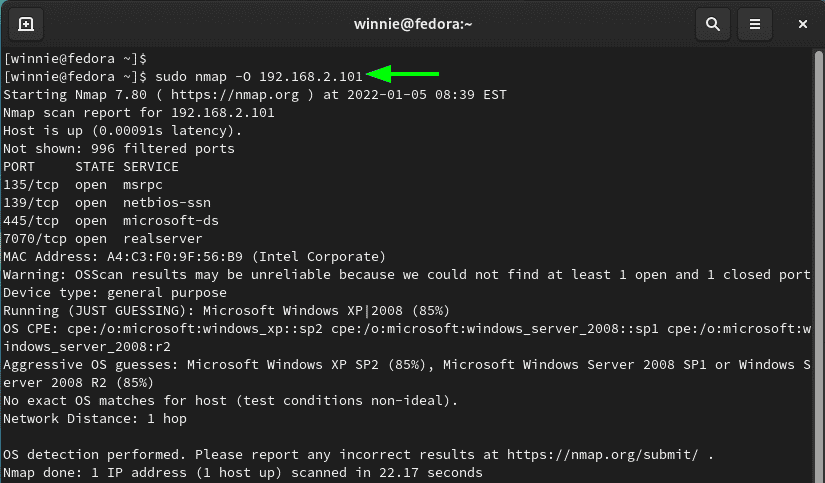The height and width of the screenshot is (483, 825).
Task: Open the hamburger menu
Action: pos(754,24)
